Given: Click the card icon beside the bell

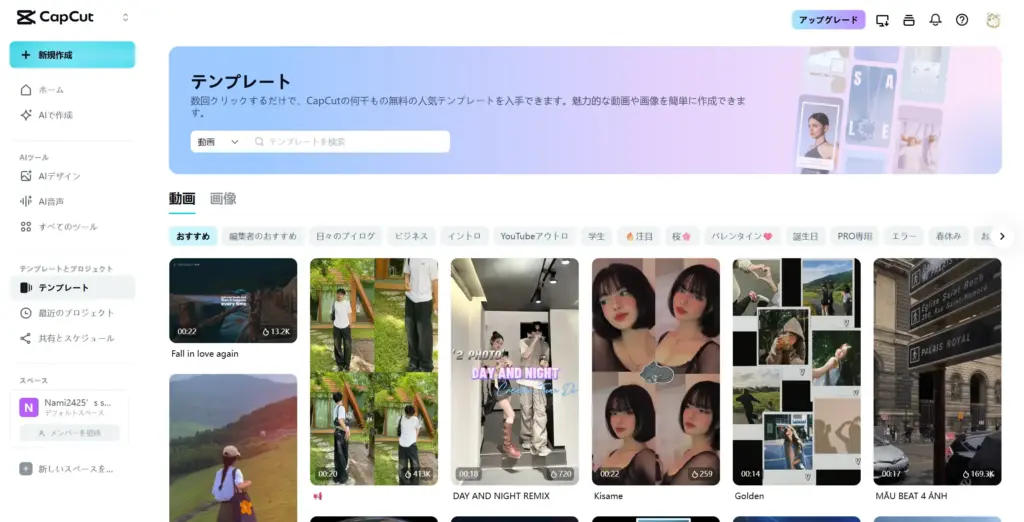Looking at the screenshot, I should pyautogui.click(x=908, y=20).
